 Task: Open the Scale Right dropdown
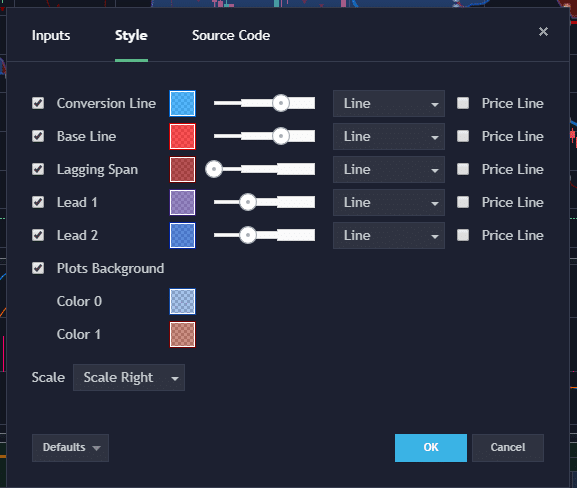129,378
